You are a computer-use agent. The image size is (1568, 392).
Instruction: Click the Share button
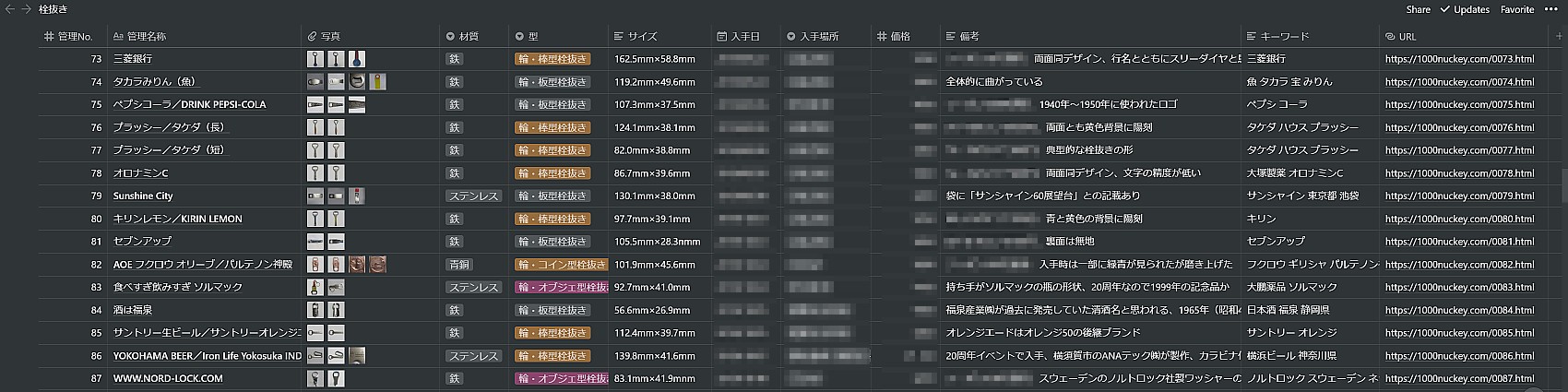pos(1418,9)
